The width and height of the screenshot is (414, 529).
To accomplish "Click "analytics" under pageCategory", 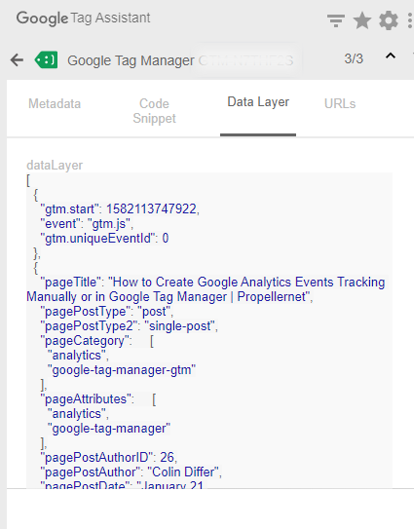I will click(78, 355).
